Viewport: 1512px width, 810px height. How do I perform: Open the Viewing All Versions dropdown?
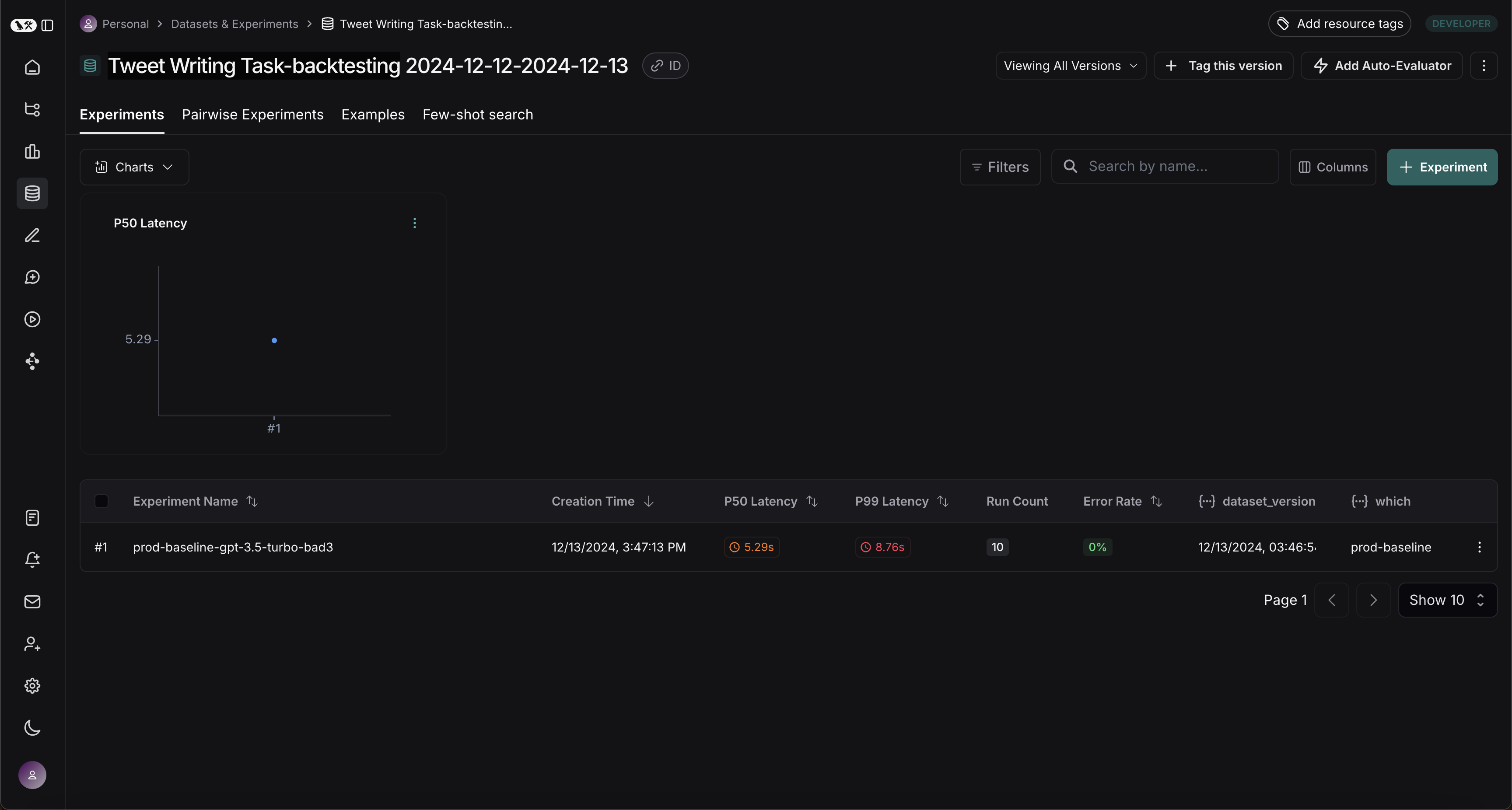click(1071, 66)
